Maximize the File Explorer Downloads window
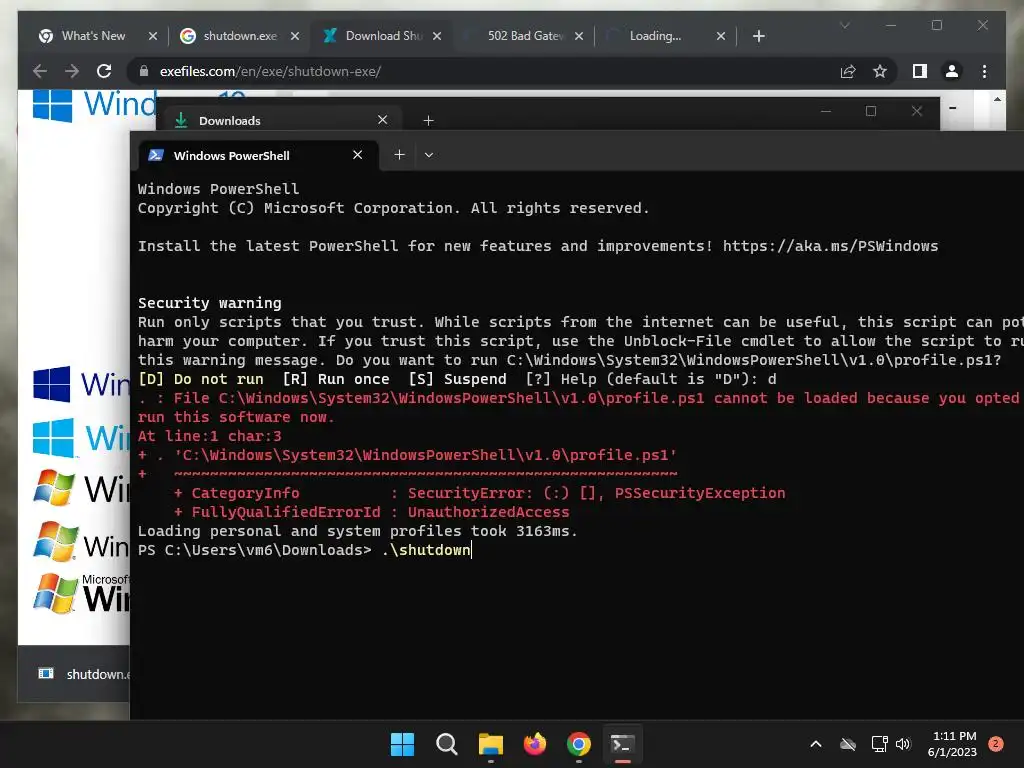The width and height of the screenshot is (1024, 768). click(x=871, y=111)
